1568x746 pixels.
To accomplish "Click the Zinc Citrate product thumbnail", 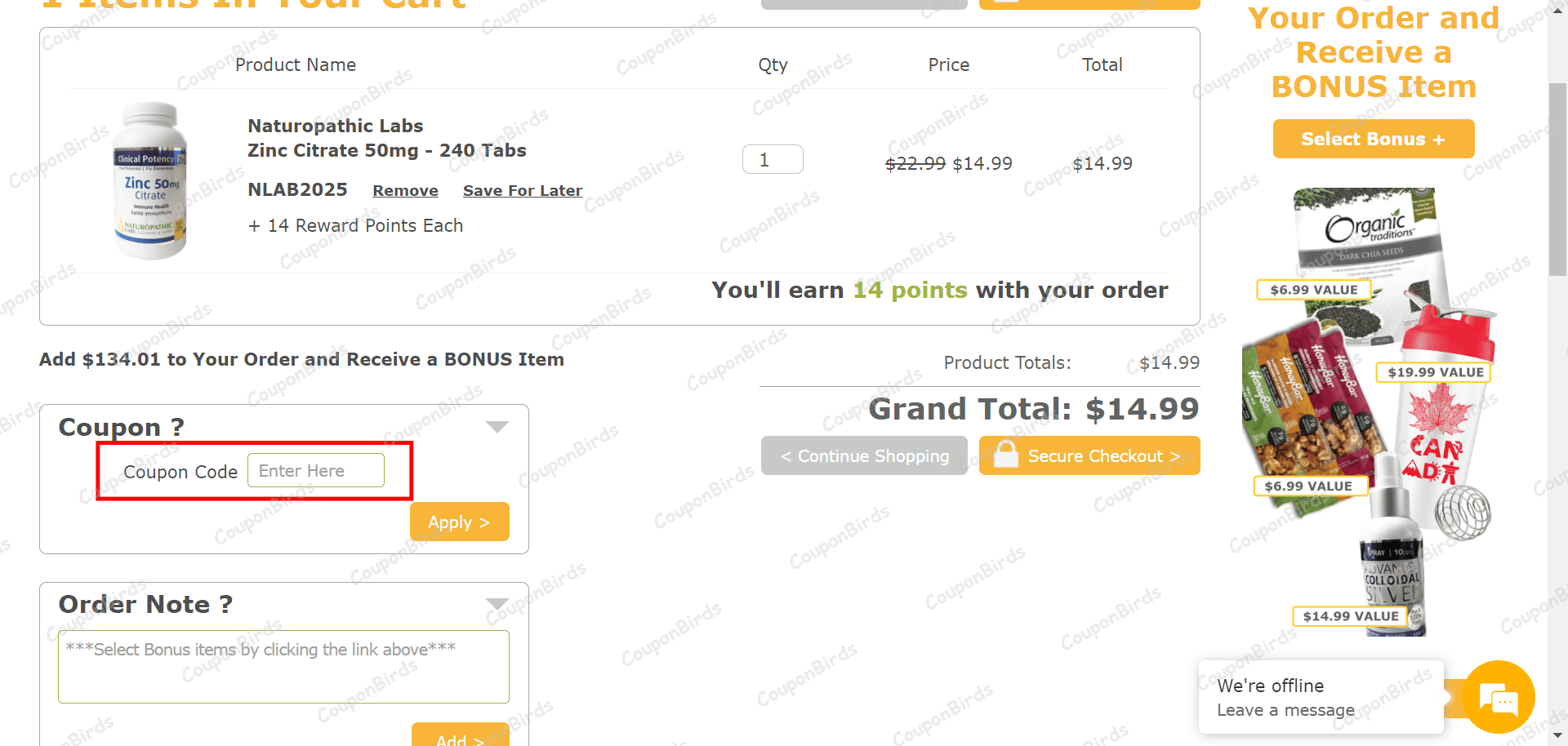I will tap(149, 181).
